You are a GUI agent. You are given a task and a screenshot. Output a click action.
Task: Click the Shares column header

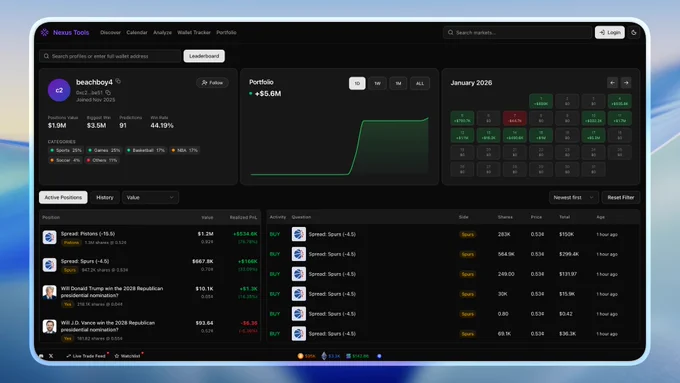[x=505, y=217]
